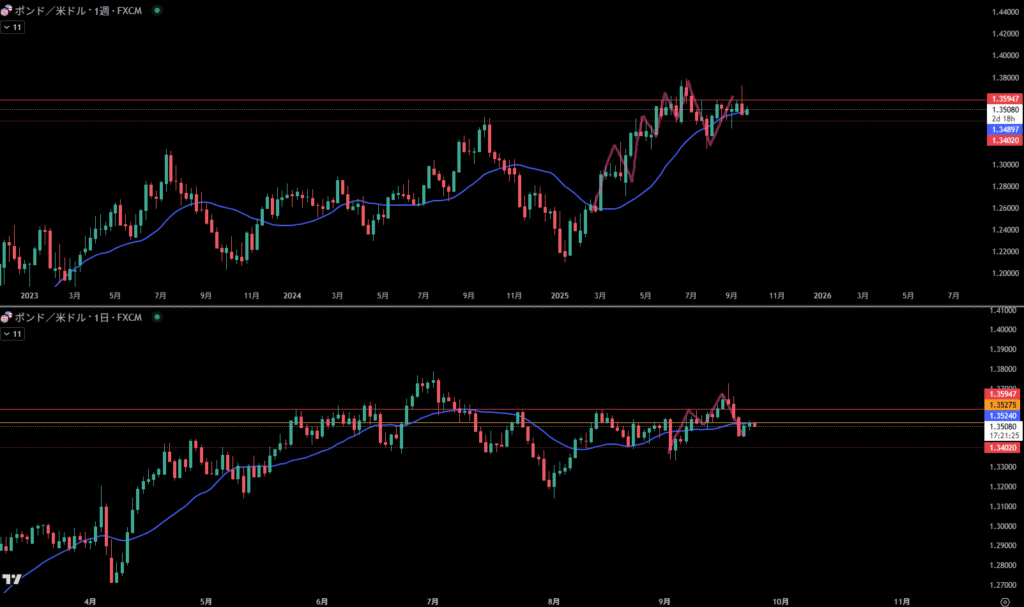Viewport: 1024px width, 607px height.
Task: Click the green market status dot on daily chart
Action: pos(155,317)
